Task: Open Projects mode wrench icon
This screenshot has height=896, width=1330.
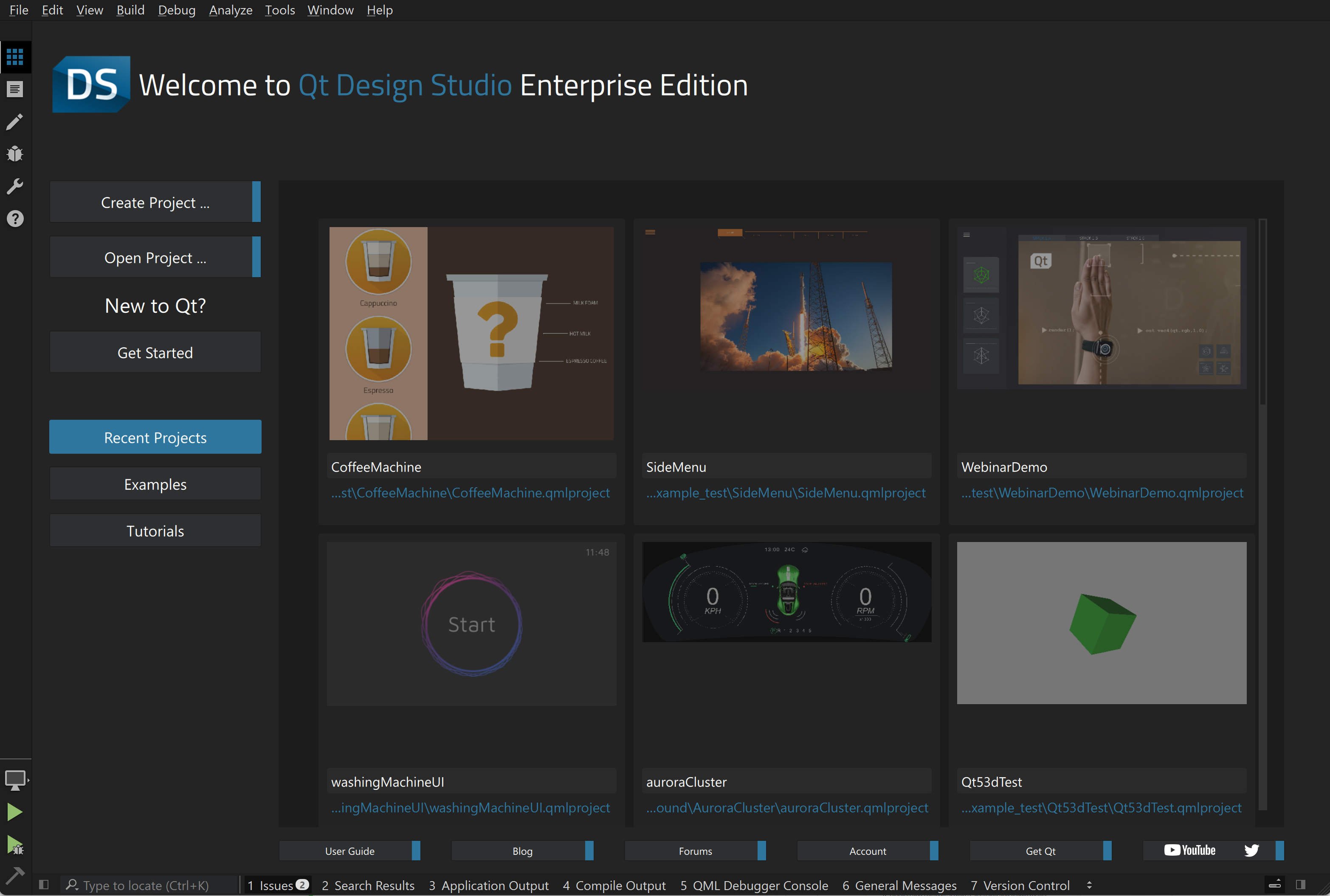Action: (15, 186)
